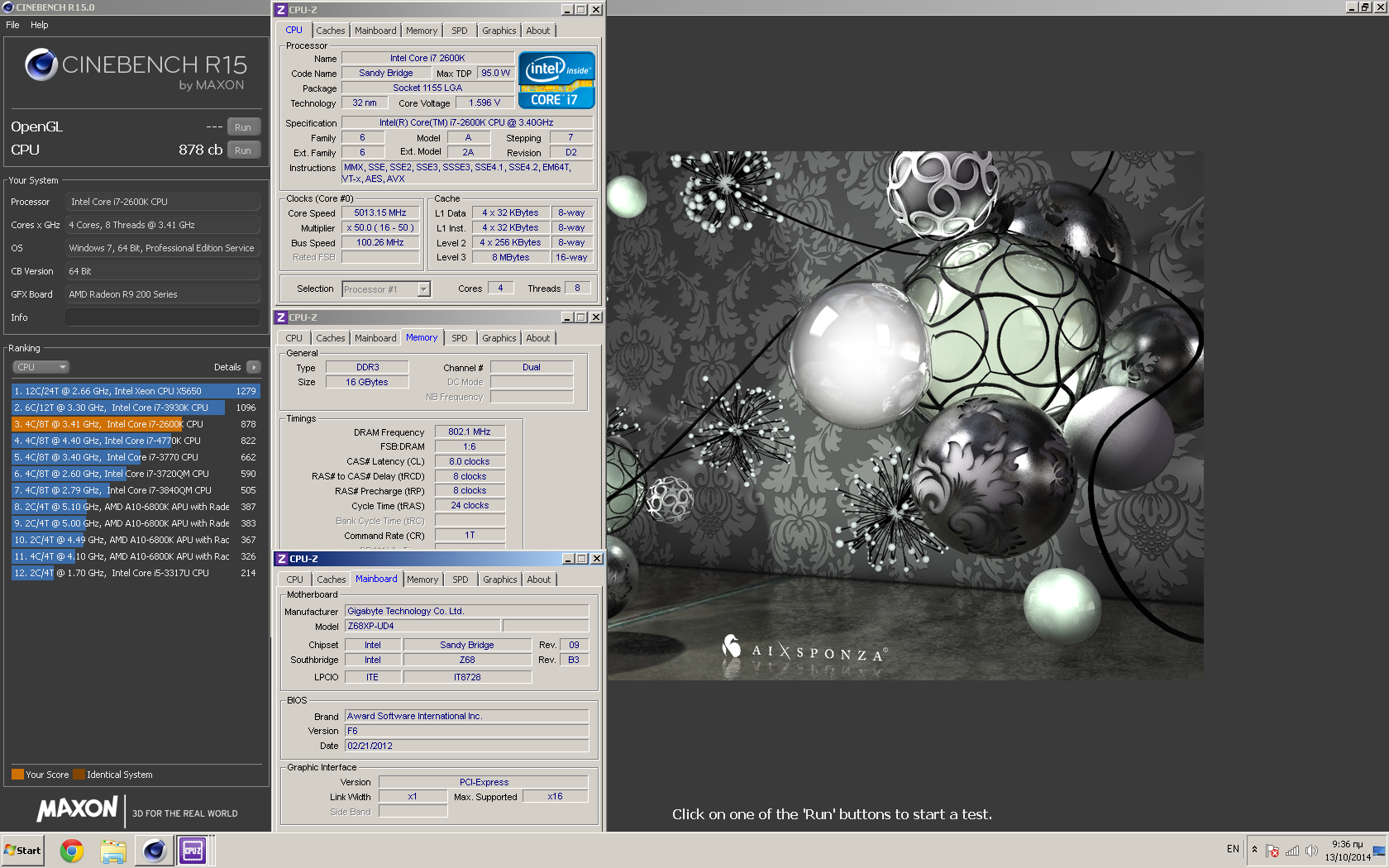Click the Gigabyte Technology manufacturer field

tap(466, 611)
